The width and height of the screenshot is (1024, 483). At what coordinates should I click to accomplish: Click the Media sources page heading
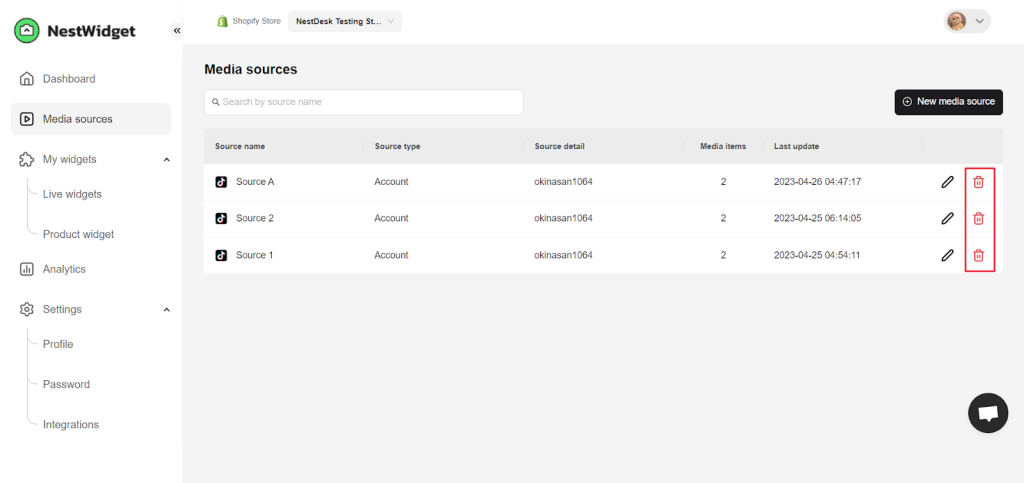(x=251, y=69)
